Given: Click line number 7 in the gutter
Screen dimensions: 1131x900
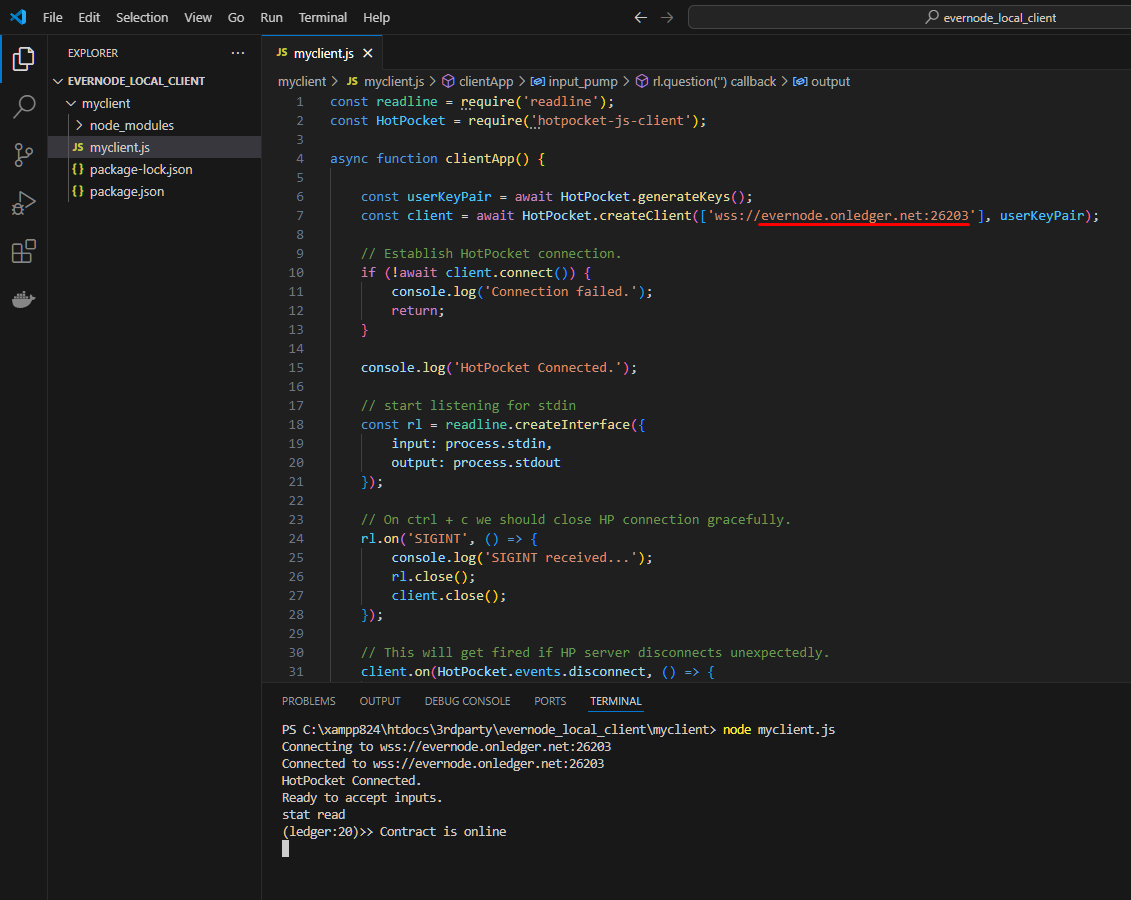Looking at the screenshot, I should [x=299, y=216].
